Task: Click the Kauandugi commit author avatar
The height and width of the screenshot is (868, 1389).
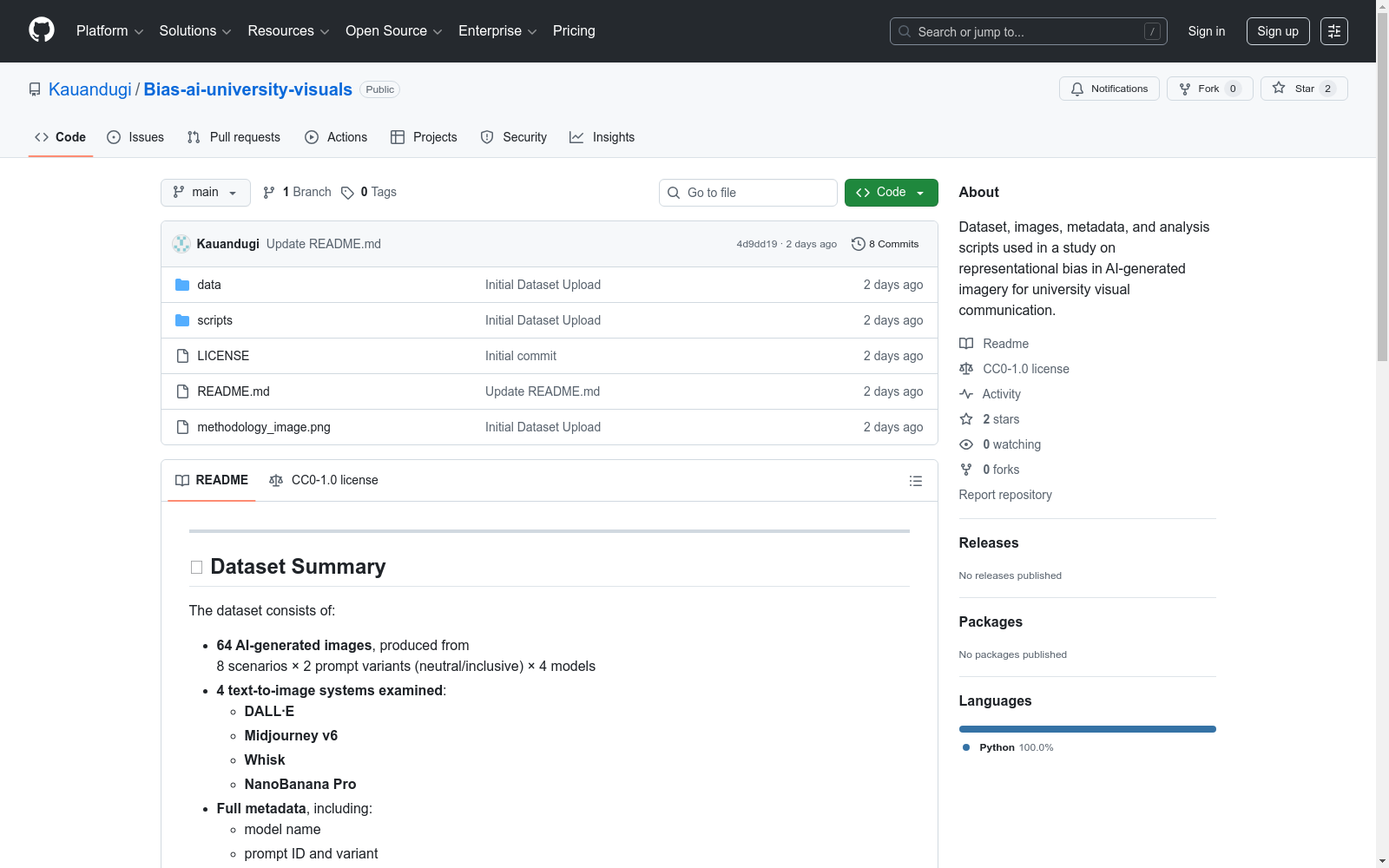Action: tap(181, 244)
